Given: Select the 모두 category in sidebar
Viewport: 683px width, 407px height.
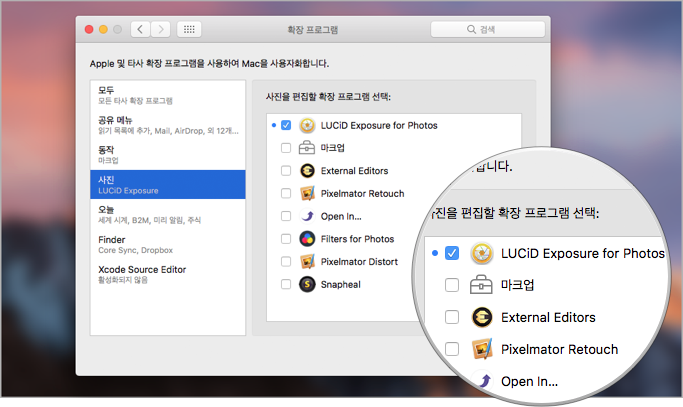Looking at the screenshot, I should (x=168, y=95).
